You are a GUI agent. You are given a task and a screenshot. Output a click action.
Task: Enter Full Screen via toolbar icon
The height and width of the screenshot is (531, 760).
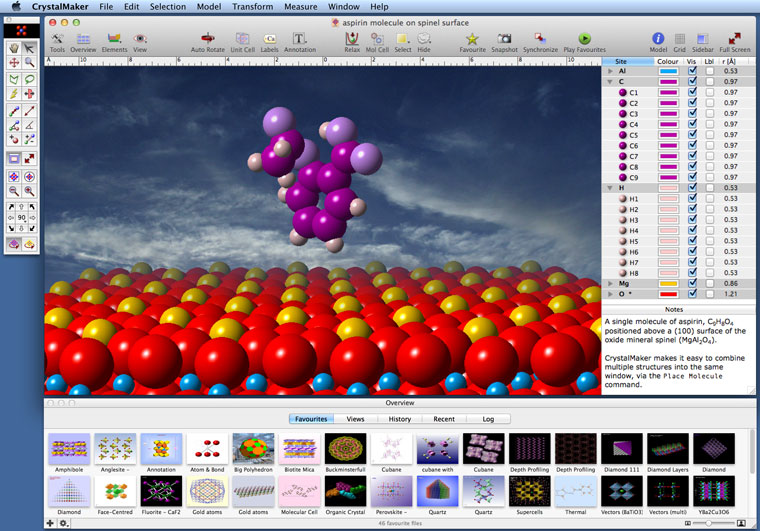pos(734,43)
